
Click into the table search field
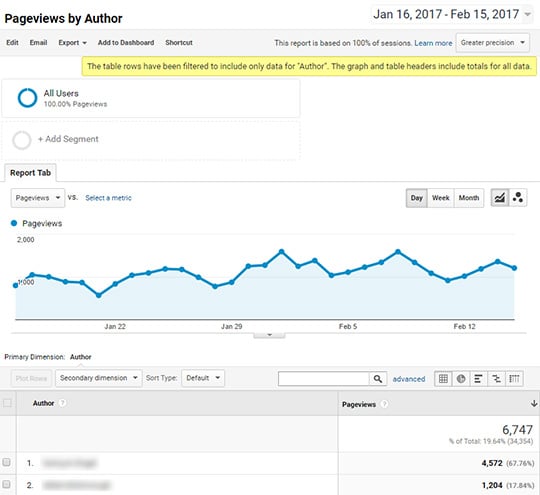(x=324, y=379)
